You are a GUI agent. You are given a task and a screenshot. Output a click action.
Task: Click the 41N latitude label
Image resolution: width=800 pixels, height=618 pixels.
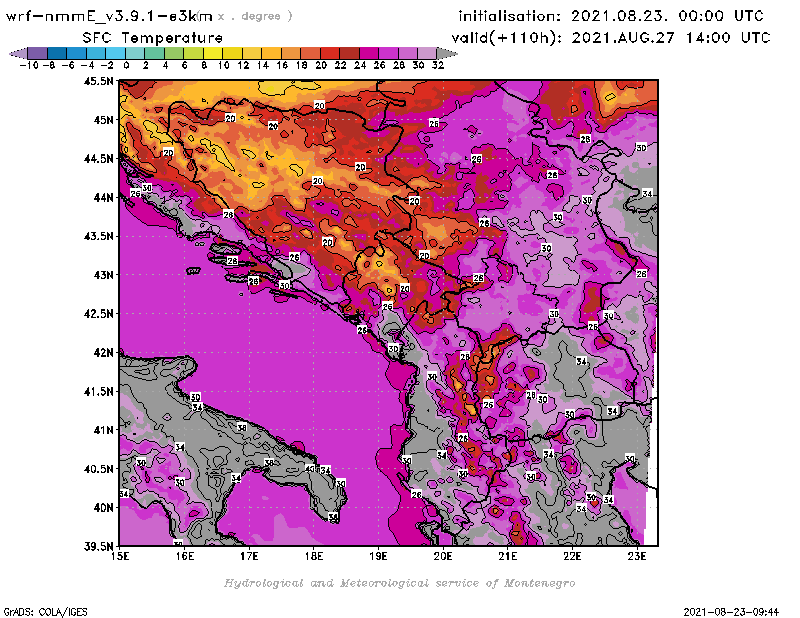[x=102, y=430]
